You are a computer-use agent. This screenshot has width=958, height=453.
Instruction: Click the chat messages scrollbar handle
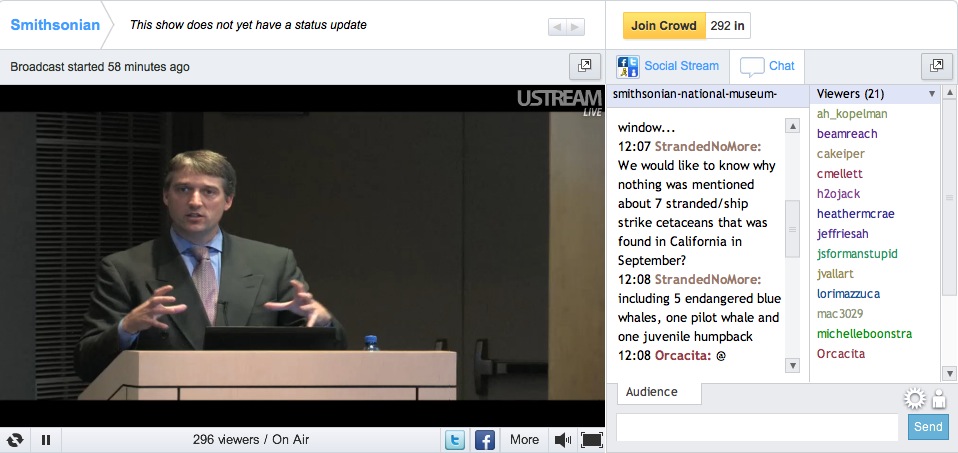tap(792, 230)
